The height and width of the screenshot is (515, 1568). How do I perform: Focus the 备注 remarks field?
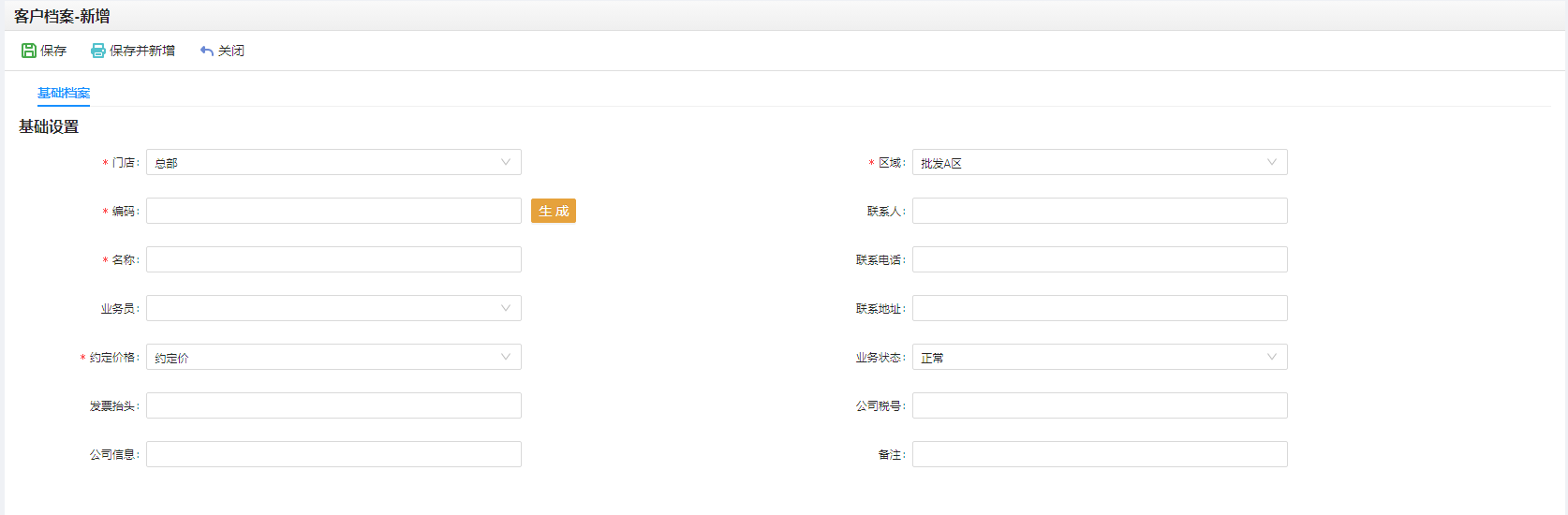pyautogui.click(x=1100, y=454)
